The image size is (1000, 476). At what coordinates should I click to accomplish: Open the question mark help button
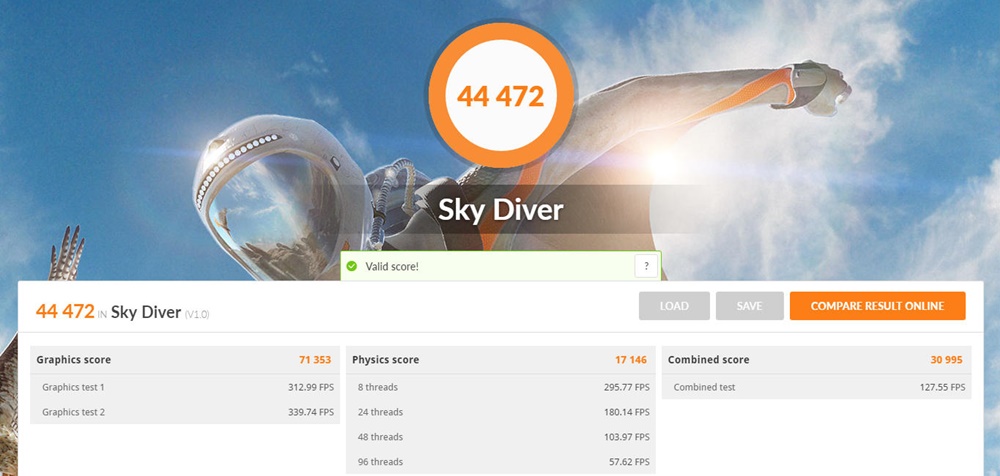click(646, 266)
